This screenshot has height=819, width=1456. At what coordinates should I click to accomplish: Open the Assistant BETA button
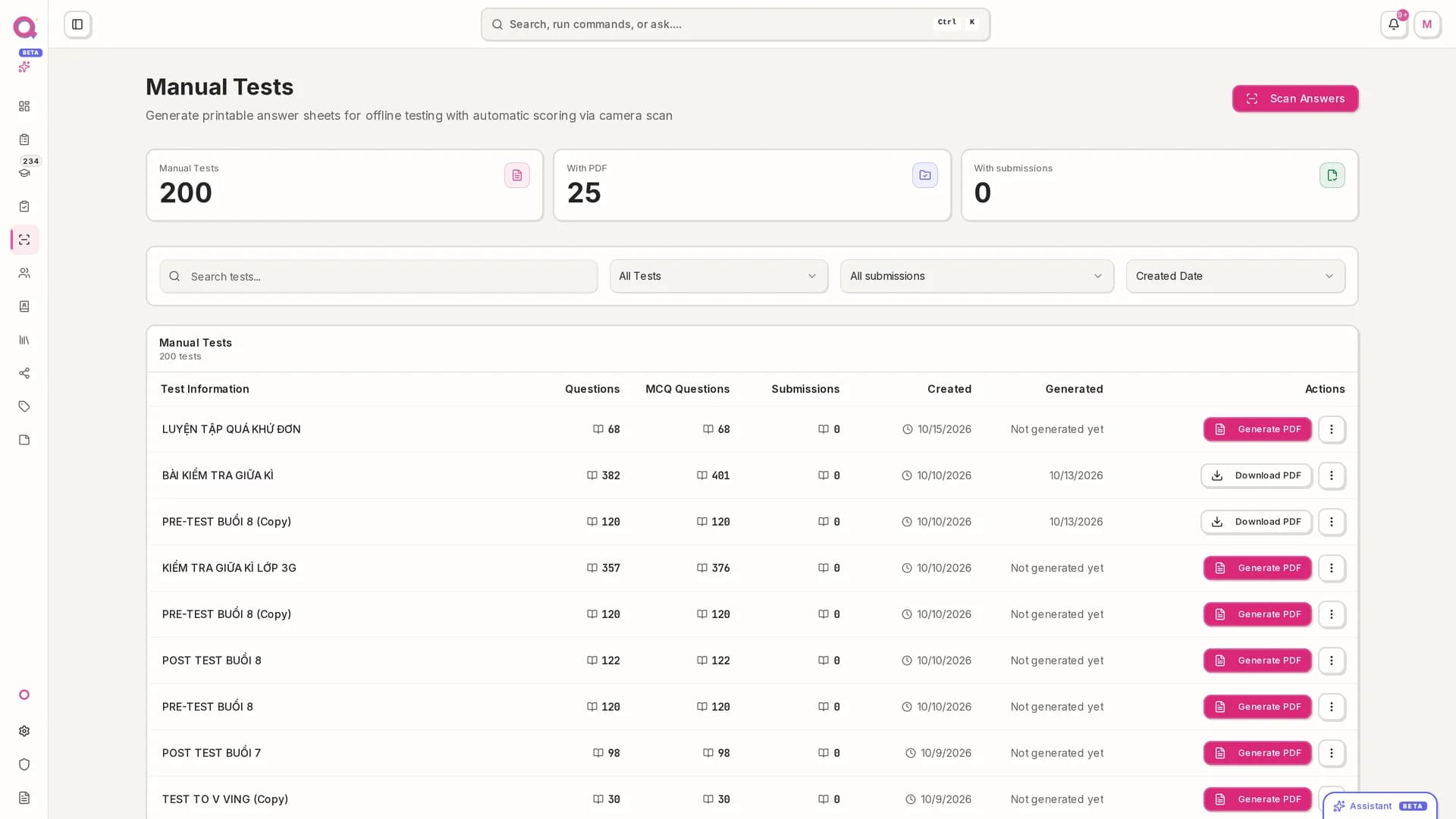click(1380, 806)
